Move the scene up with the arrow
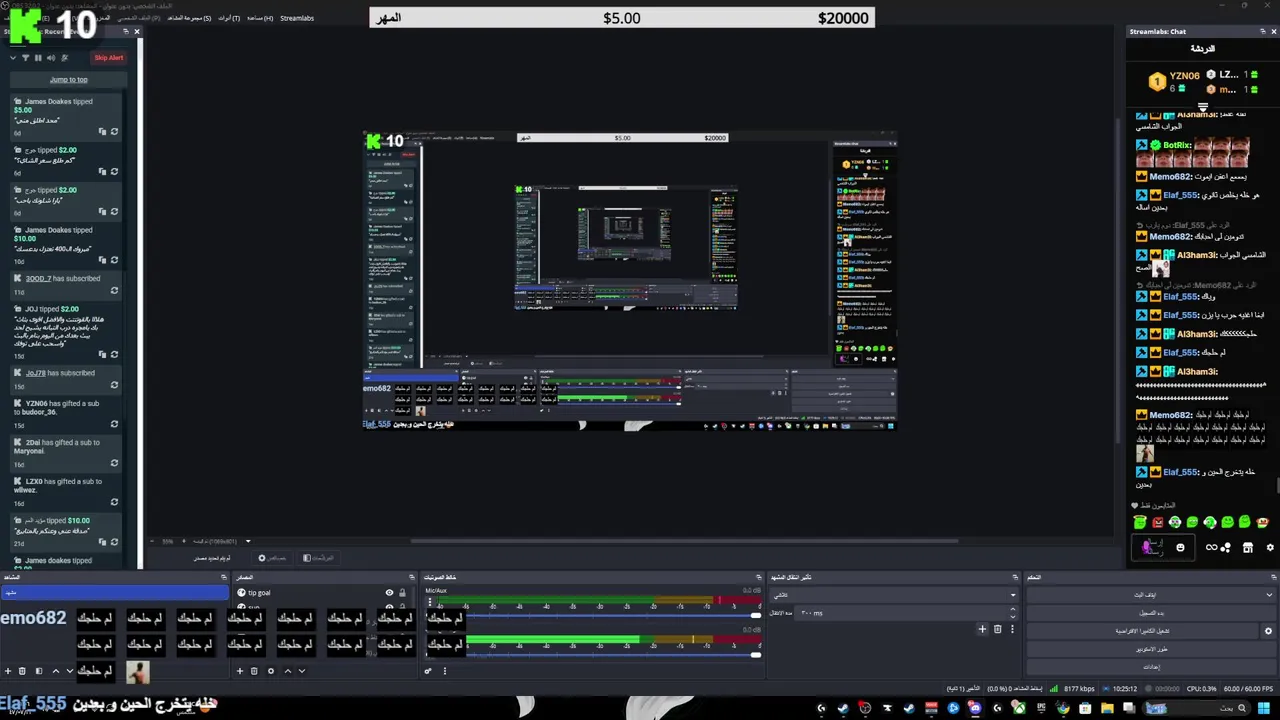 (56, 671)
